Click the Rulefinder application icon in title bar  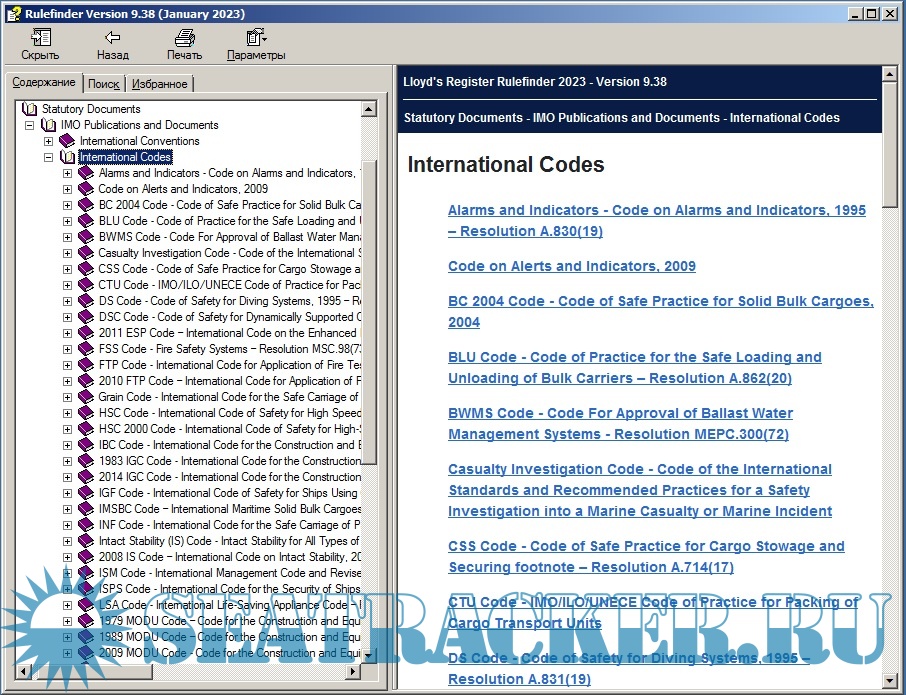pyautogui.click(x=13, y=13)
